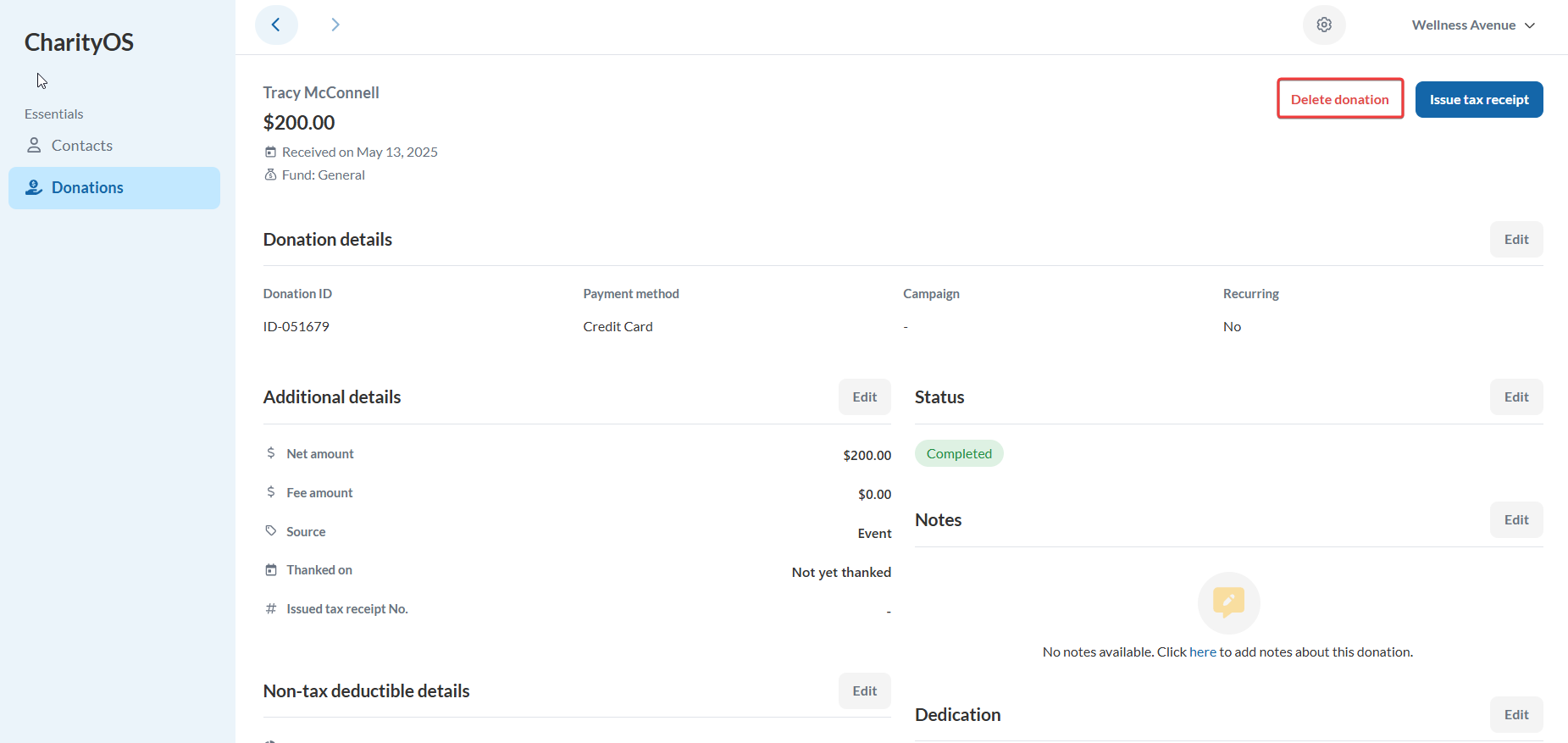
Task: Open settings via the gear icon
Action: (1324, 25)
